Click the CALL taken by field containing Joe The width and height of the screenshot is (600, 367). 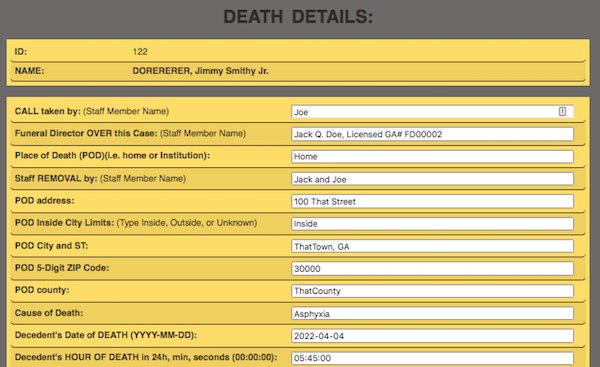tap(432, 112)
